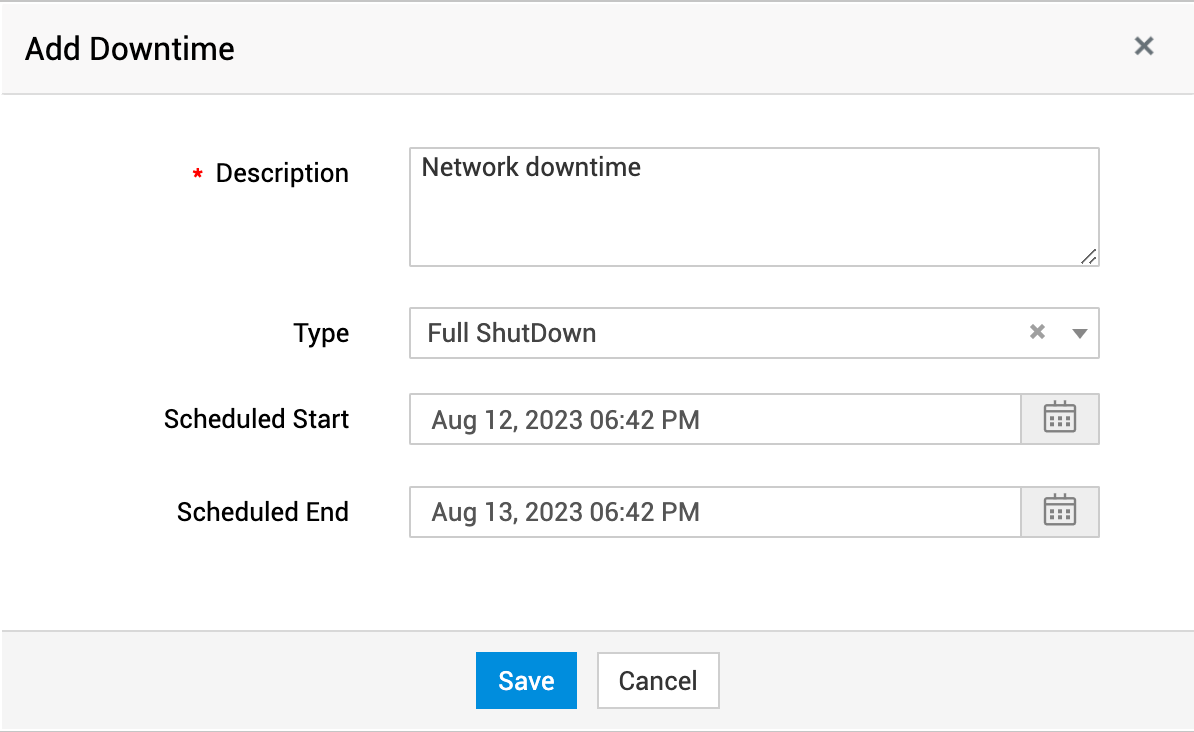Cancel adding the downtime
The image size is (1194, 732).
click(658, 681)
